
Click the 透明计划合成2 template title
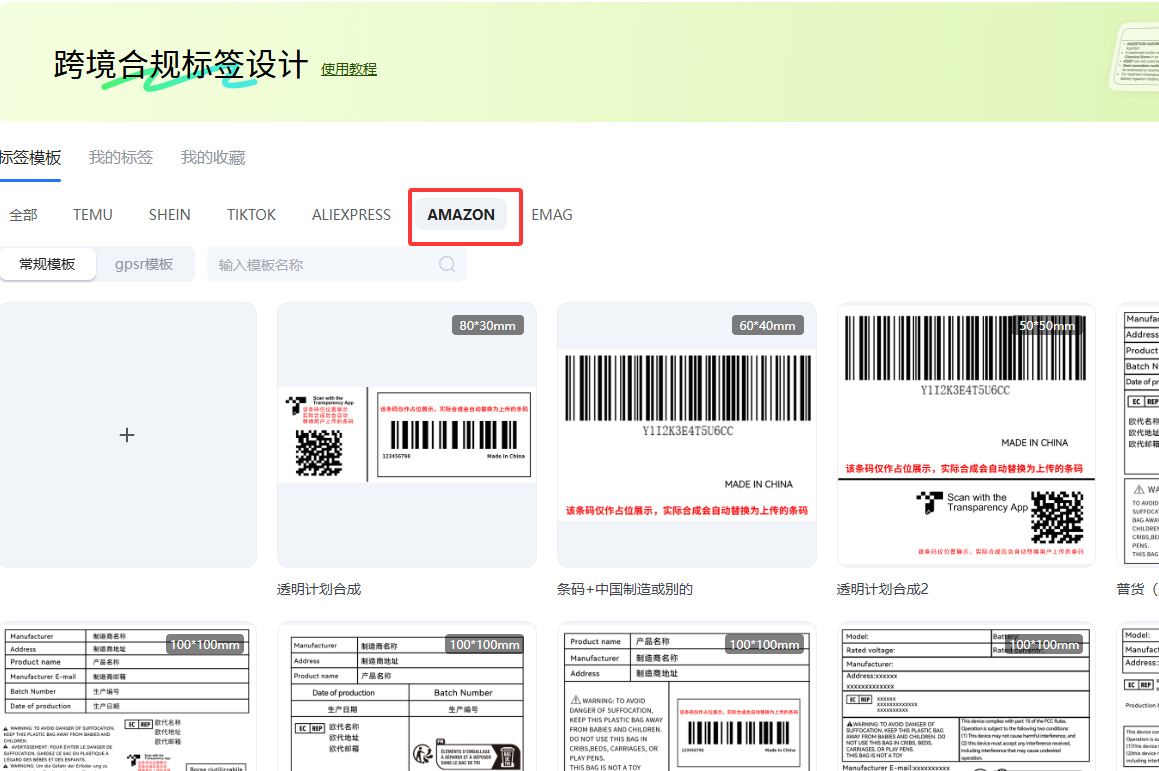[x=883, y=589]
